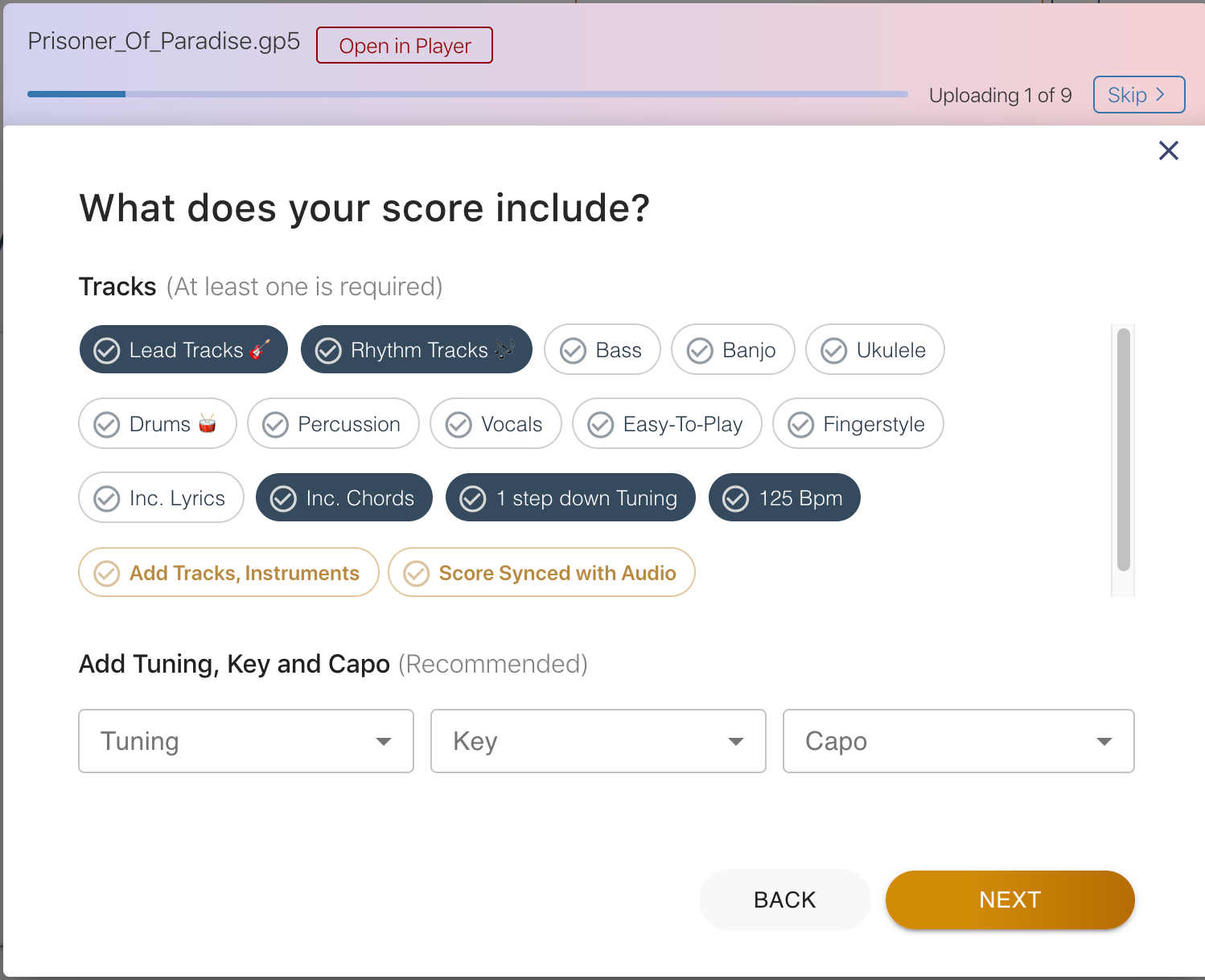Deselect the Inc. Chords option

click(344, 498)
